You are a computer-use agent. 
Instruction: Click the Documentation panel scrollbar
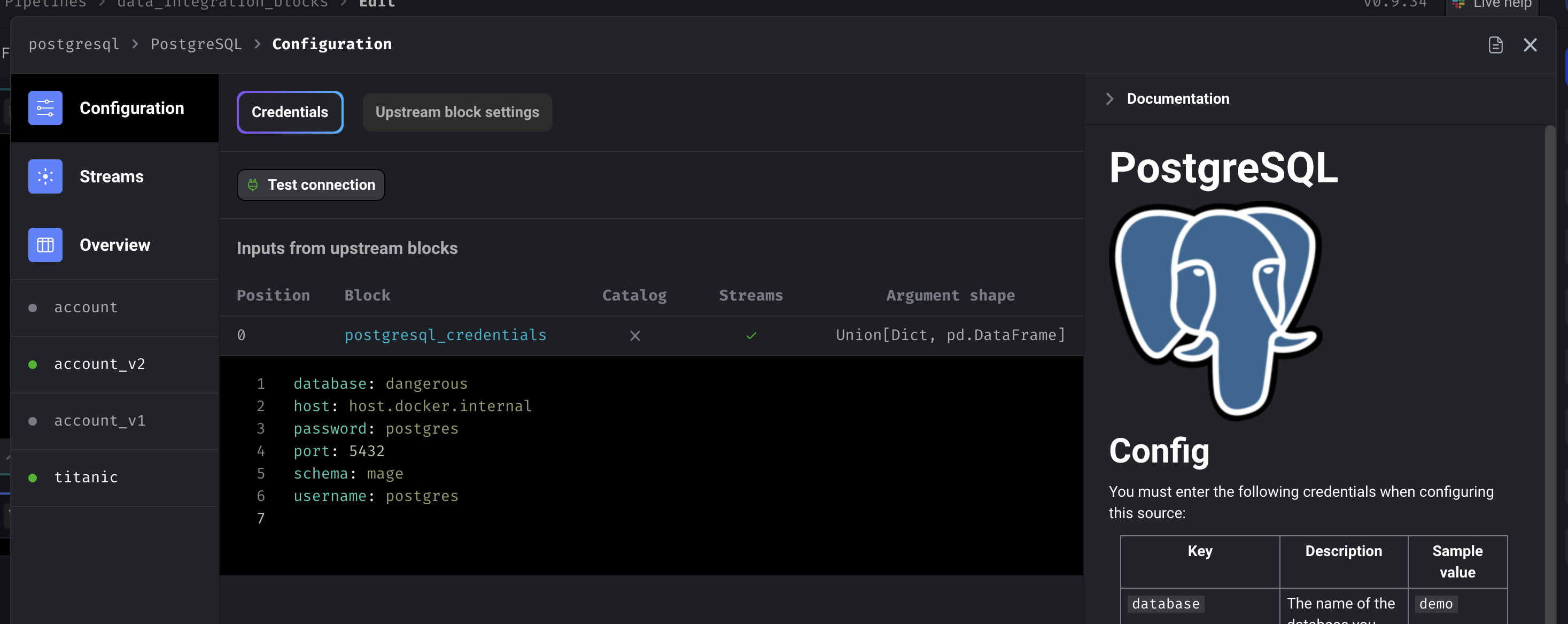pyautogui.click(x=1550, y=374)
